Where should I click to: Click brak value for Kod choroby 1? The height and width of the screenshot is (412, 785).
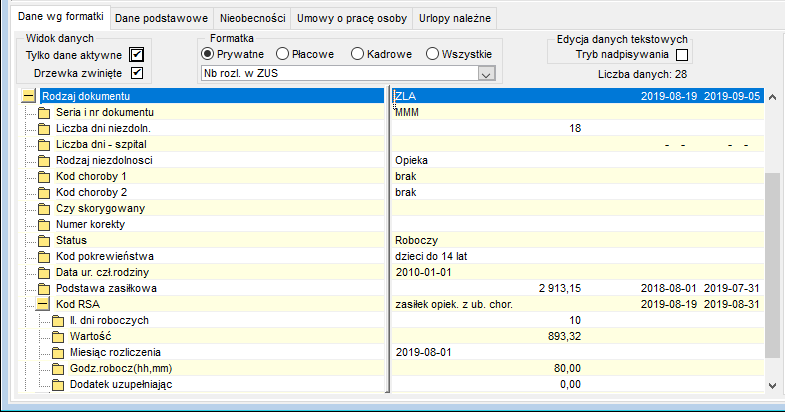[406, 176]
